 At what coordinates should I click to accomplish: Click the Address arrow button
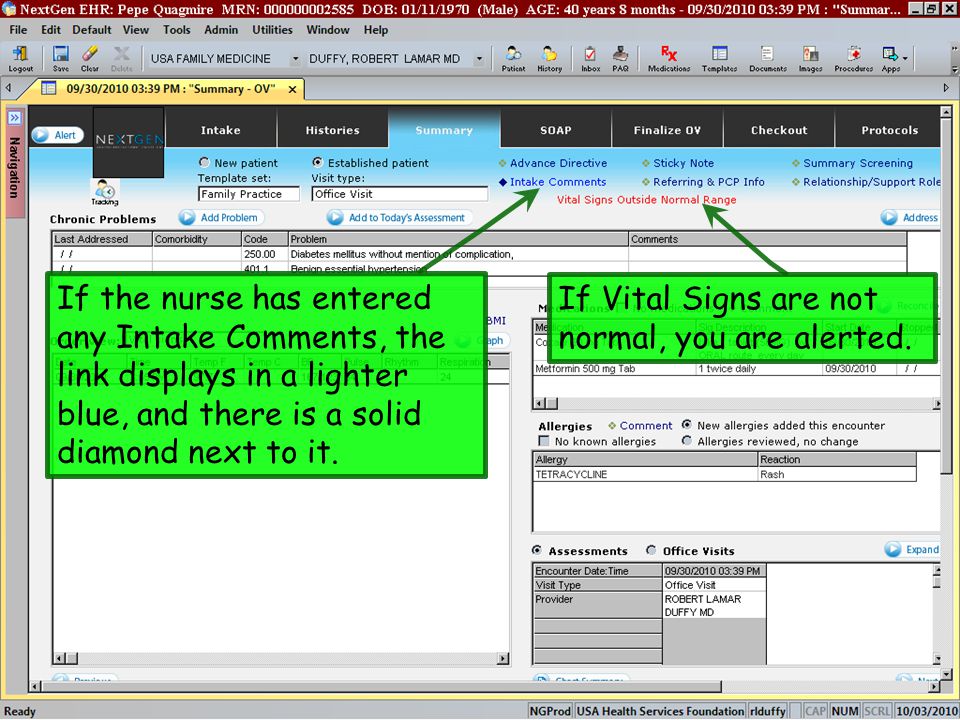[910, 217]
